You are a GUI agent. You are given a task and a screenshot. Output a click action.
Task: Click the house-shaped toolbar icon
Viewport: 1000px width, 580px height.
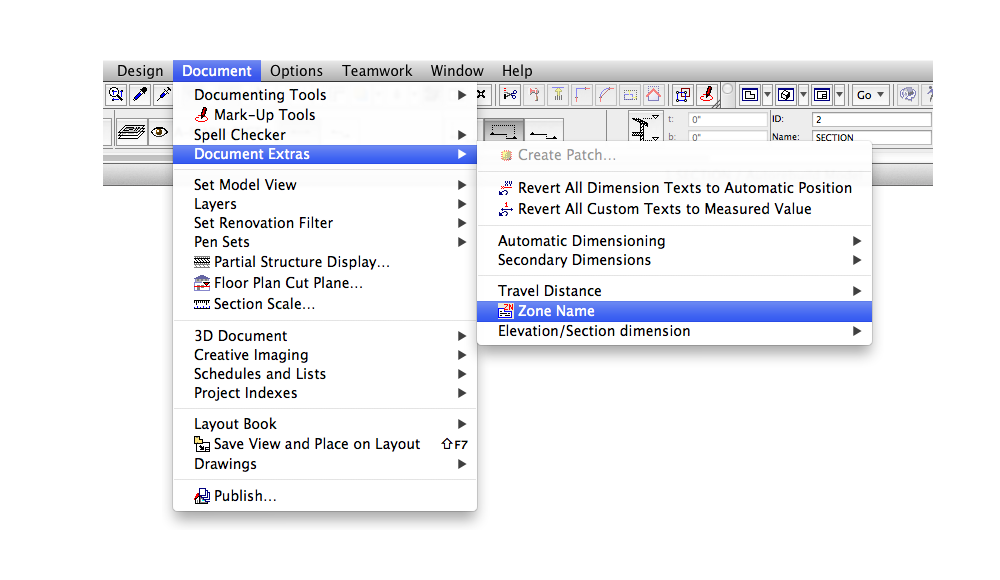(653, 95)
